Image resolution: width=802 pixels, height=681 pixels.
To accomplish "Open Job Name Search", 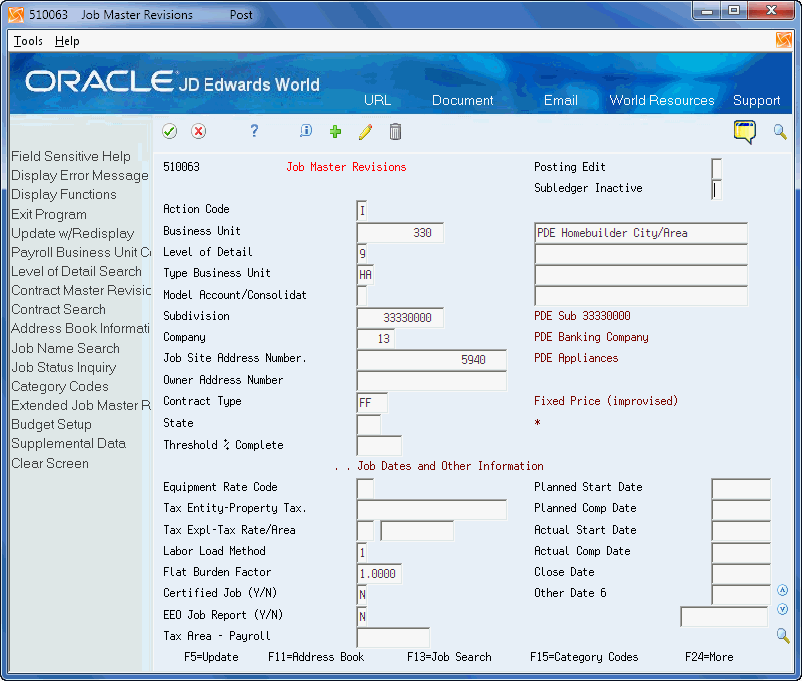I will (x=65, y=348).
